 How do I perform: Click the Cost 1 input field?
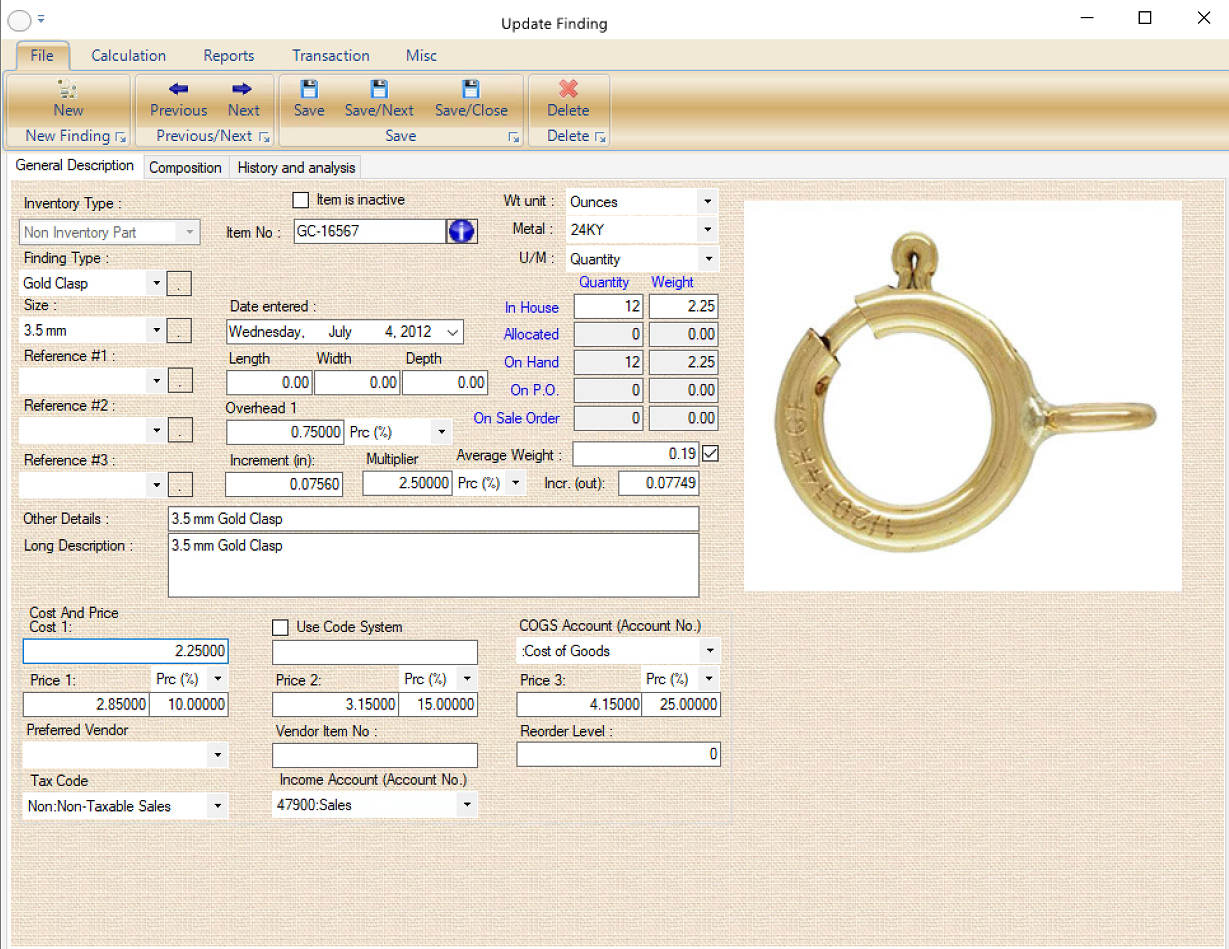[126, 652]
